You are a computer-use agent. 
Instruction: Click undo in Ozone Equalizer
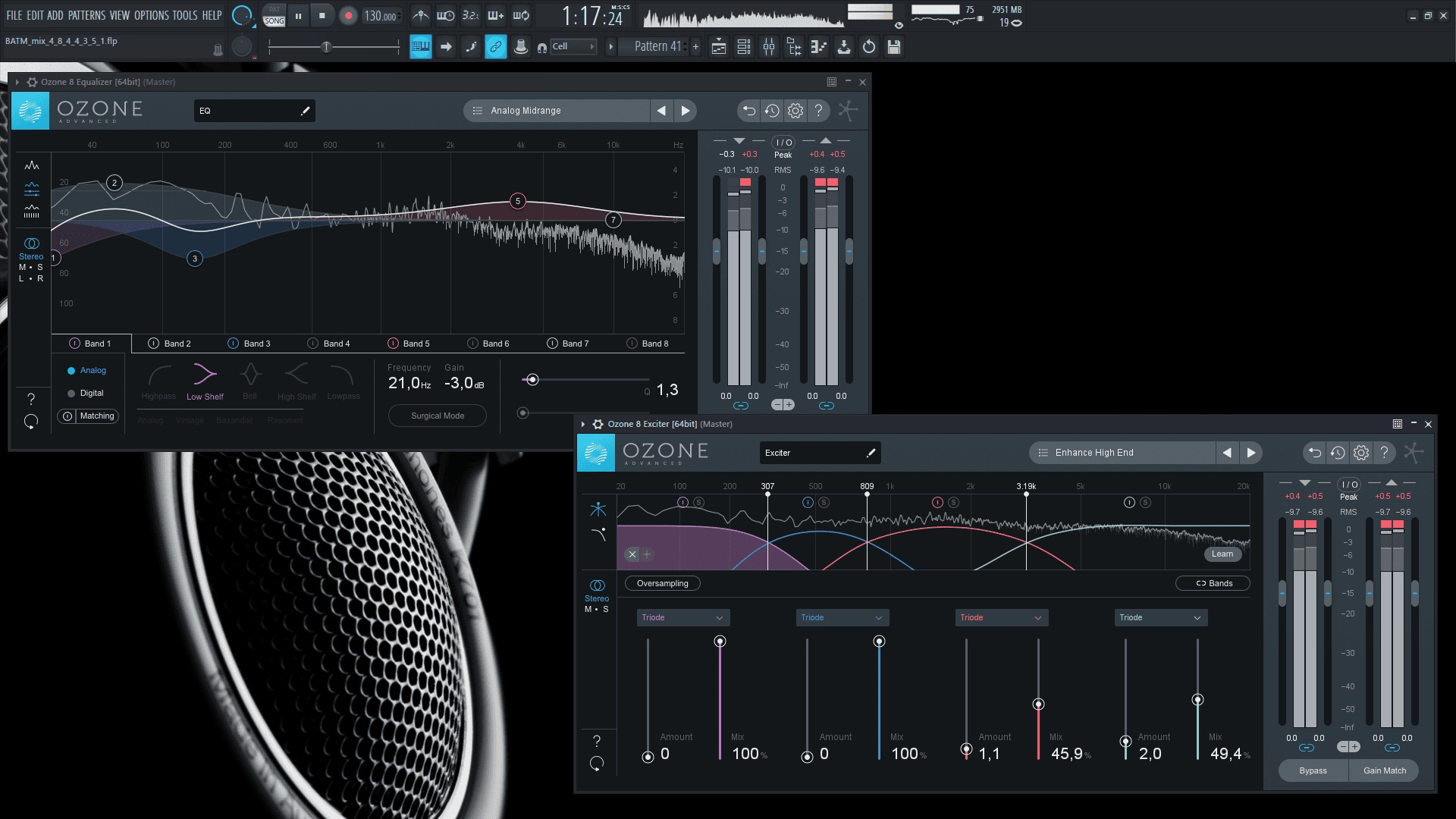coord(748,111)
